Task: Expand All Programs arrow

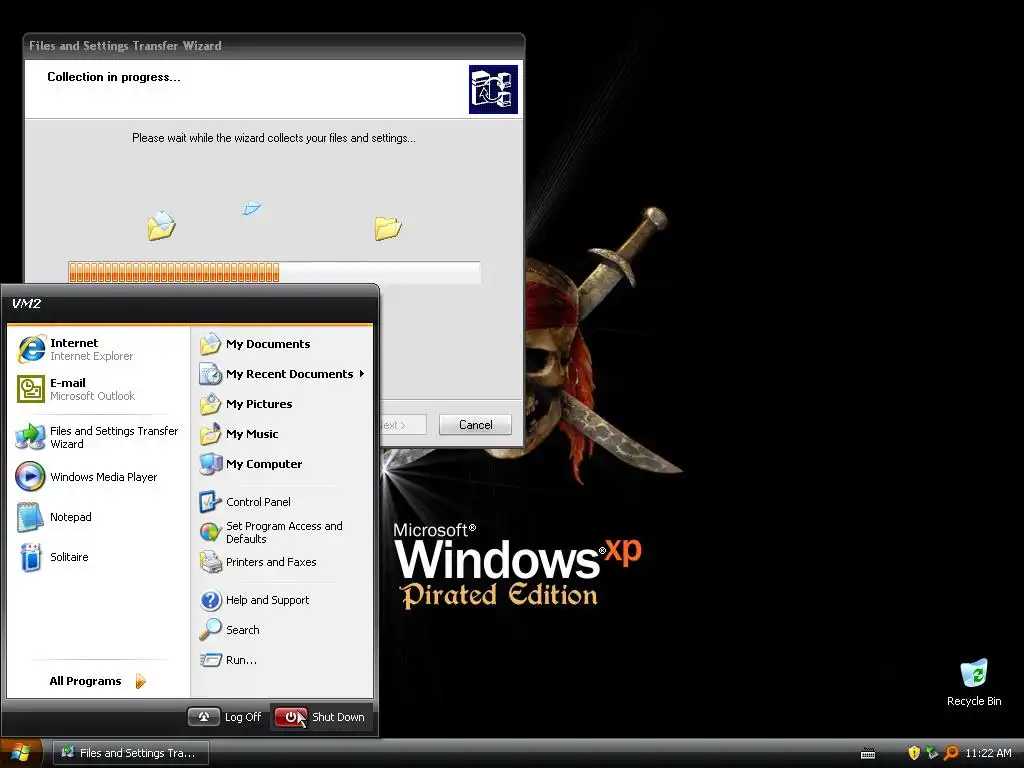Action: [x=140, y=681]
